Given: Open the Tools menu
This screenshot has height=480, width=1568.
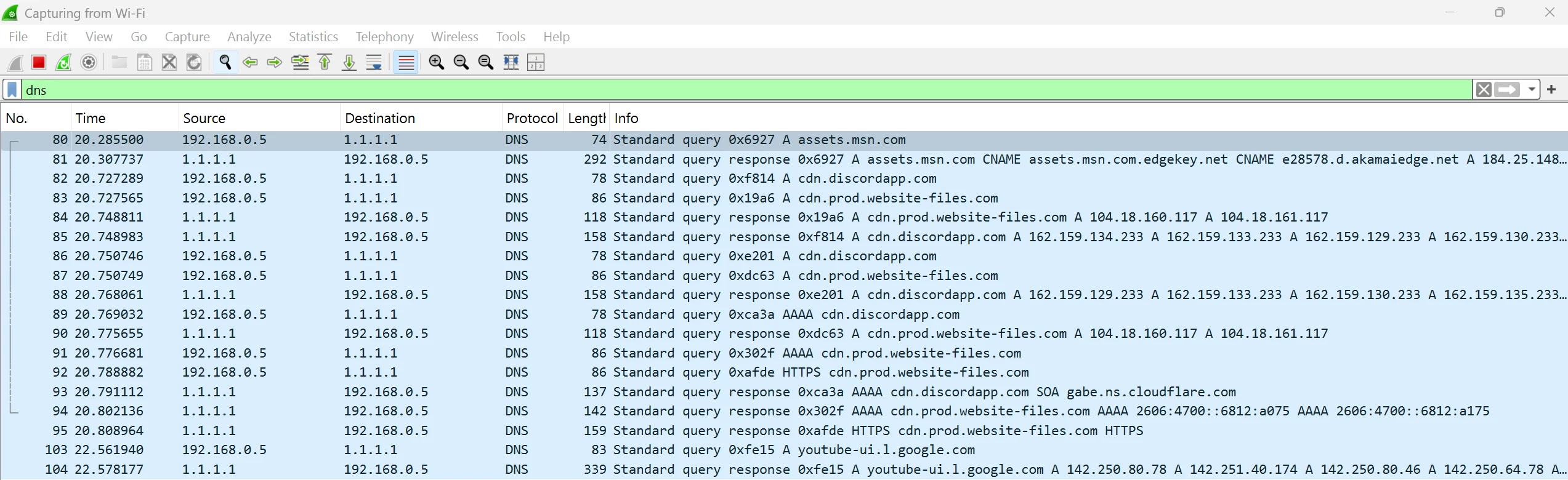Looking at the screenshot, I should click(511, 37).
